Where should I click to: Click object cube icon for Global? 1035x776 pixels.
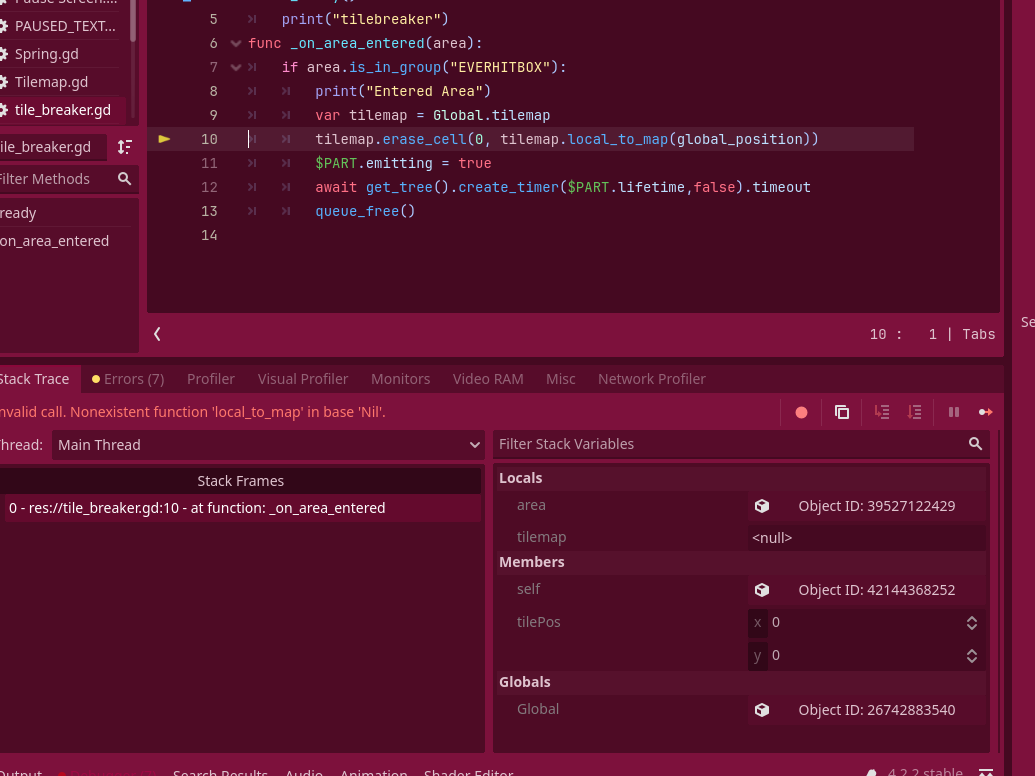pos(762,710)
